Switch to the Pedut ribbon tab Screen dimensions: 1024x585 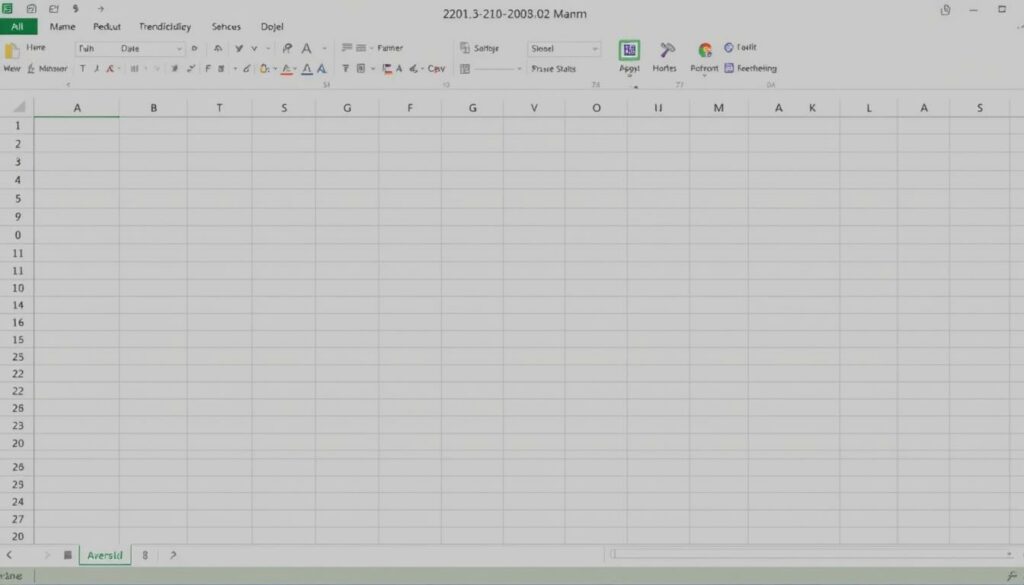coord(106,27)
